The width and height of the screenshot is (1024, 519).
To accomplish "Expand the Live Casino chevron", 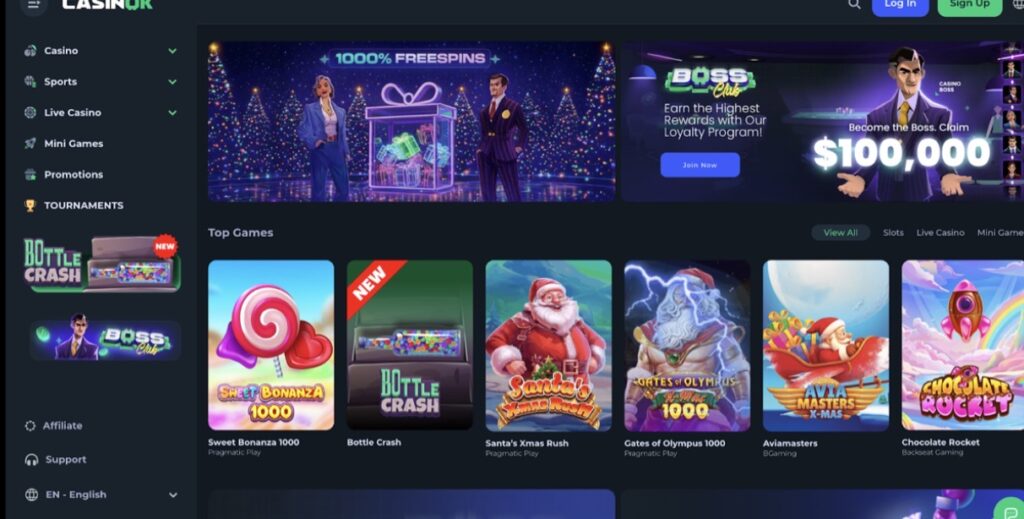I will (172, 112).
